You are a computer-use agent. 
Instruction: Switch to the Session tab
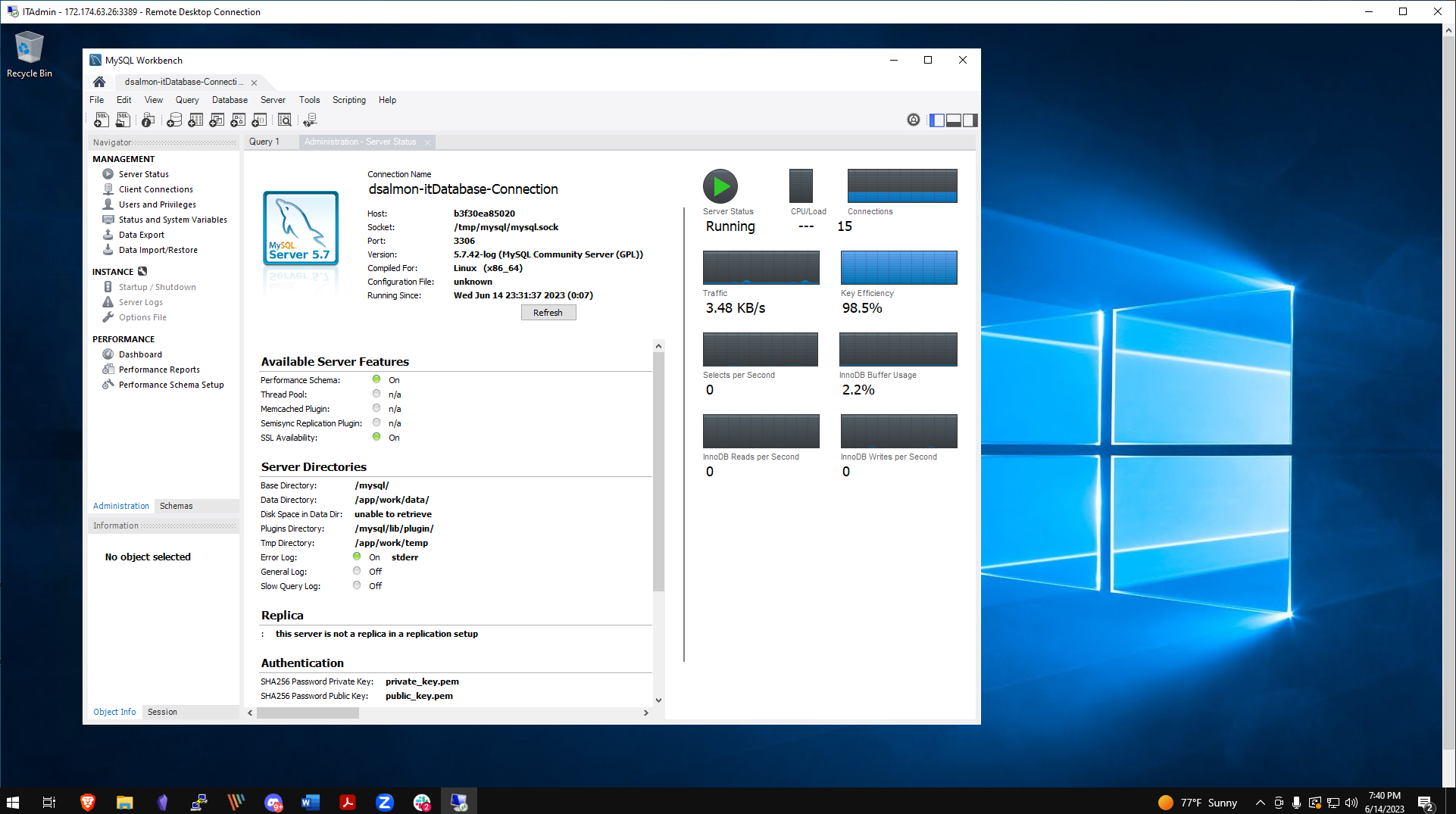click(162, 712)
